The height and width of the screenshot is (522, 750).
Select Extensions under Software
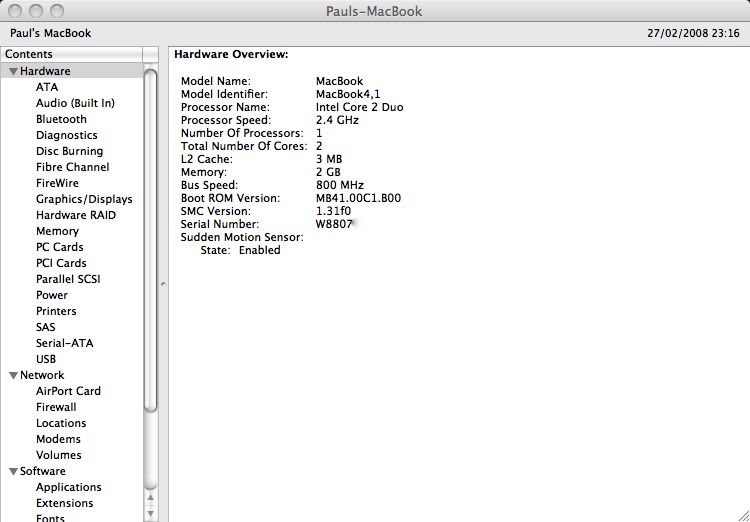[65, 503]
